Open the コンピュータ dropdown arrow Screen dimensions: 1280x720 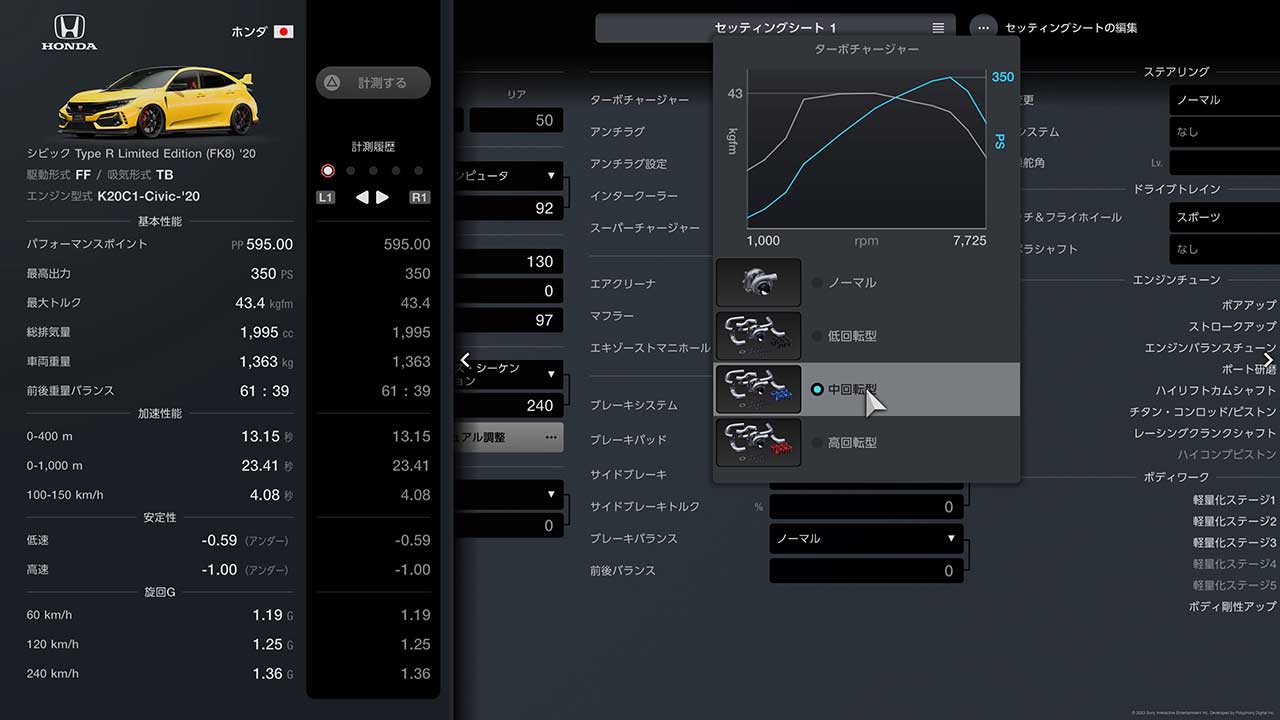click(x=551, y=176)
